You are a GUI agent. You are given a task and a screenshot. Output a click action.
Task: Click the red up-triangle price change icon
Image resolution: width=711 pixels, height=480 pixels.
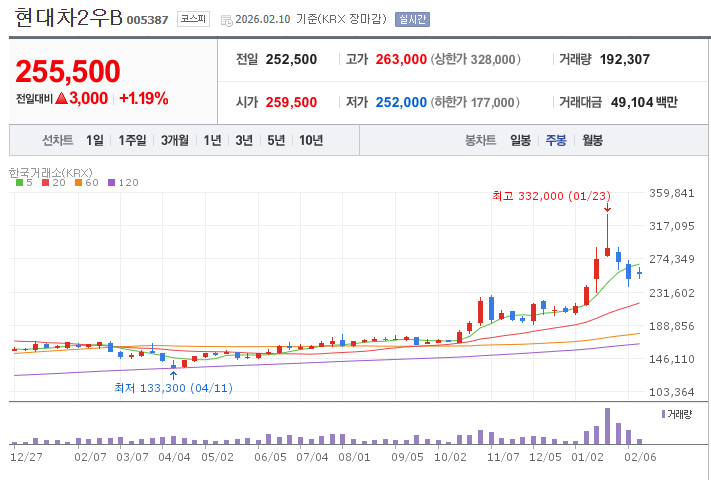(x=60, y=98)
